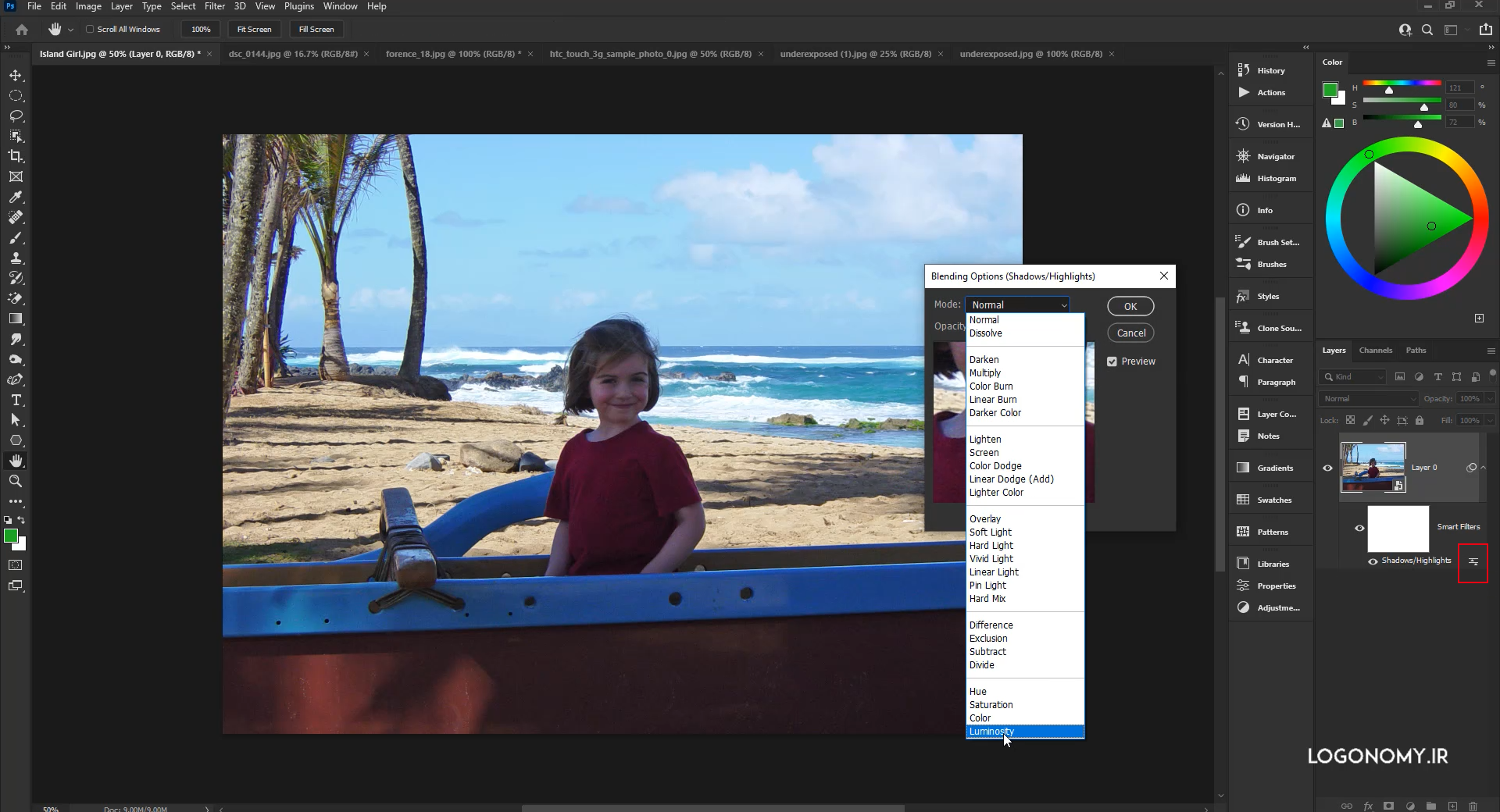Open the Kind filter dropdown in Layers

1352,376
